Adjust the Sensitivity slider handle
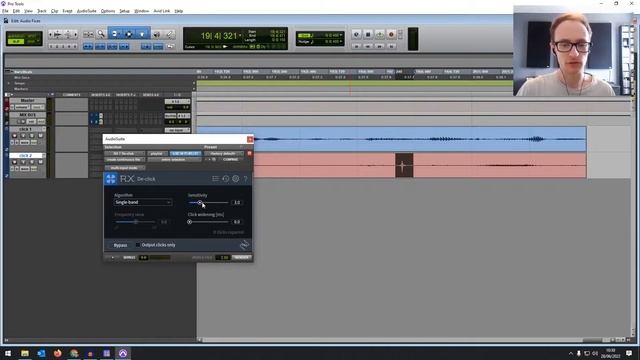The image size is (640, 360). tap(199, 202)
